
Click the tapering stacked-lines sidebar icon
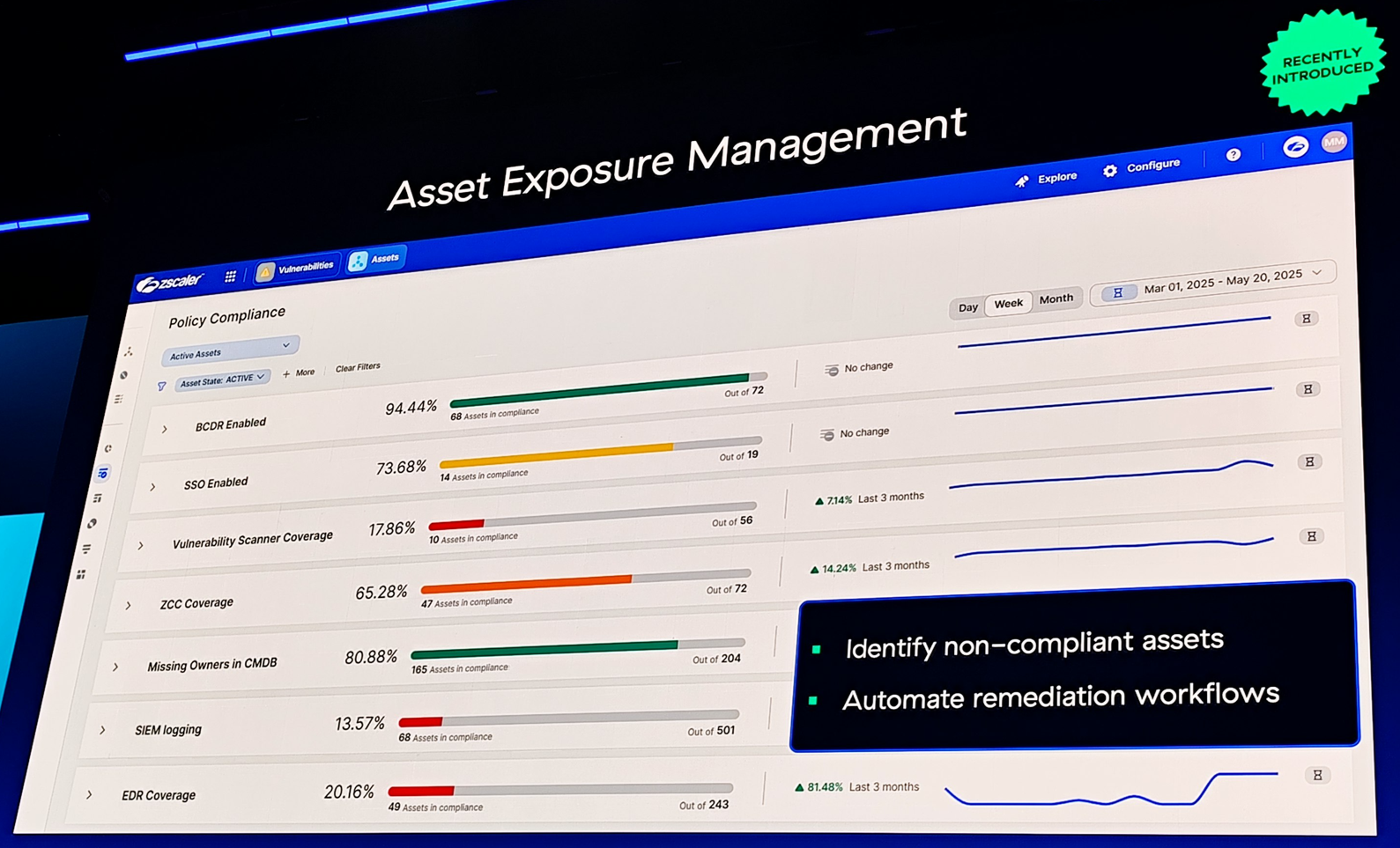86,549
